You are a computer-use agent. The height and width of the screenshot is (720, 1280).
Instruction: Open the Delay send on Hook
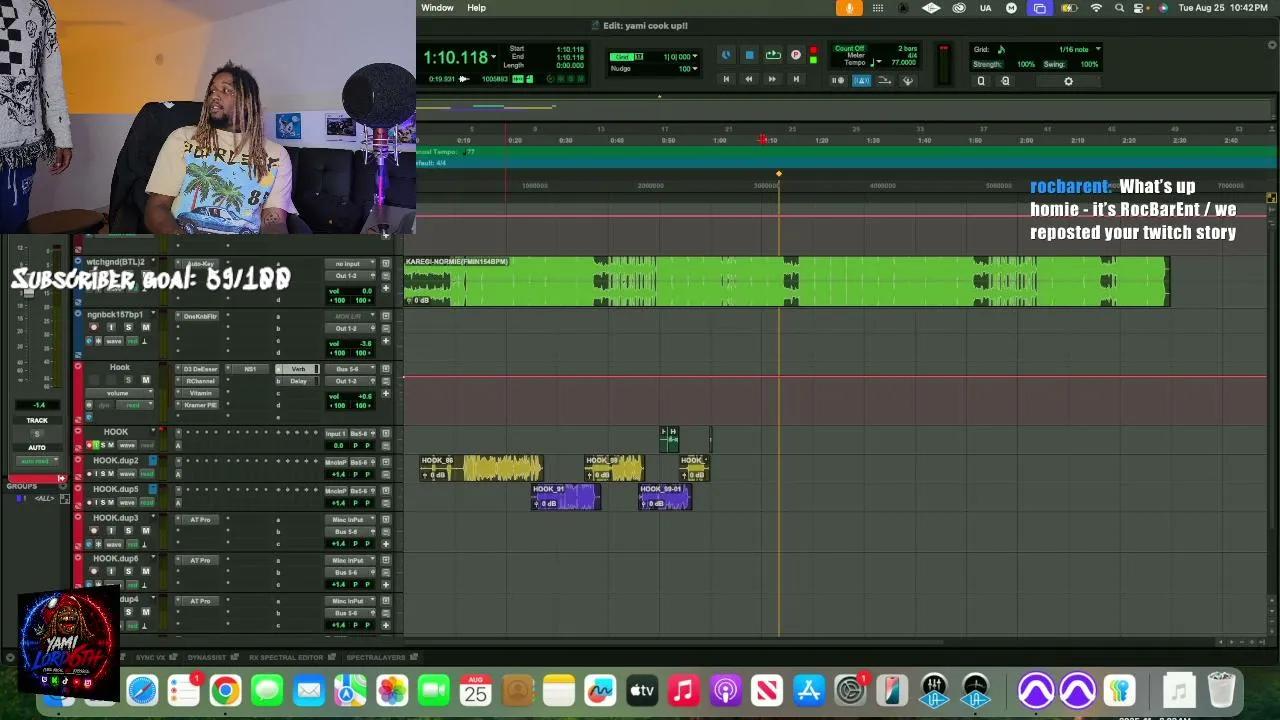298,381
